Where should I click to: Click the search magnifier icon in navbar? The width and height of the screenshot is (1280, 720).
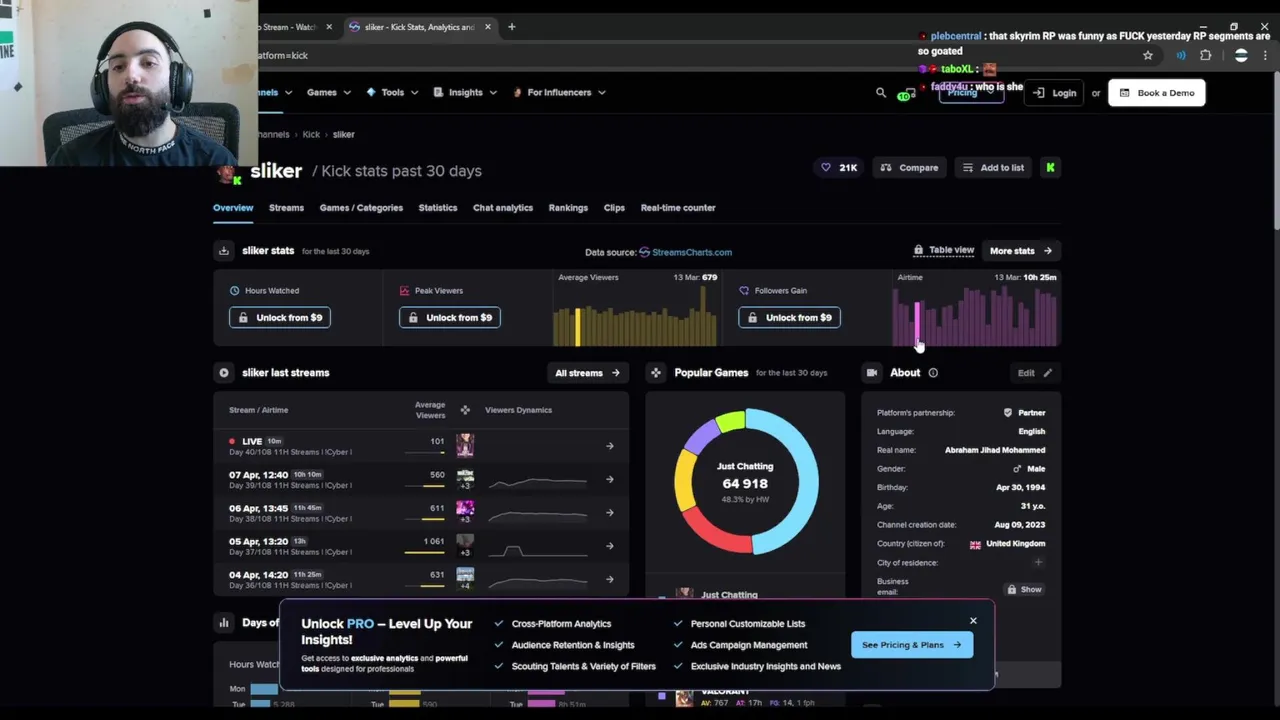point(881,93)
